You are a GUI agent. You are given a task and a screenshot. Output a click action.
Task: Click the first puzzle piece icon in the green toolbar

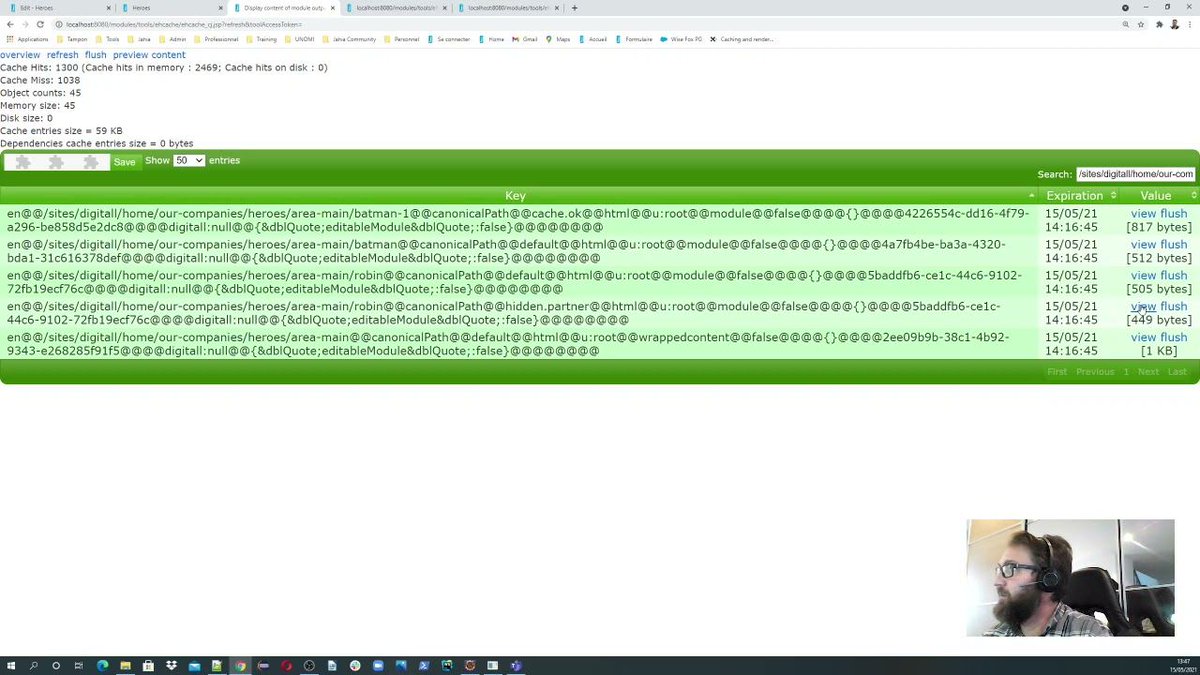[22, 161]
